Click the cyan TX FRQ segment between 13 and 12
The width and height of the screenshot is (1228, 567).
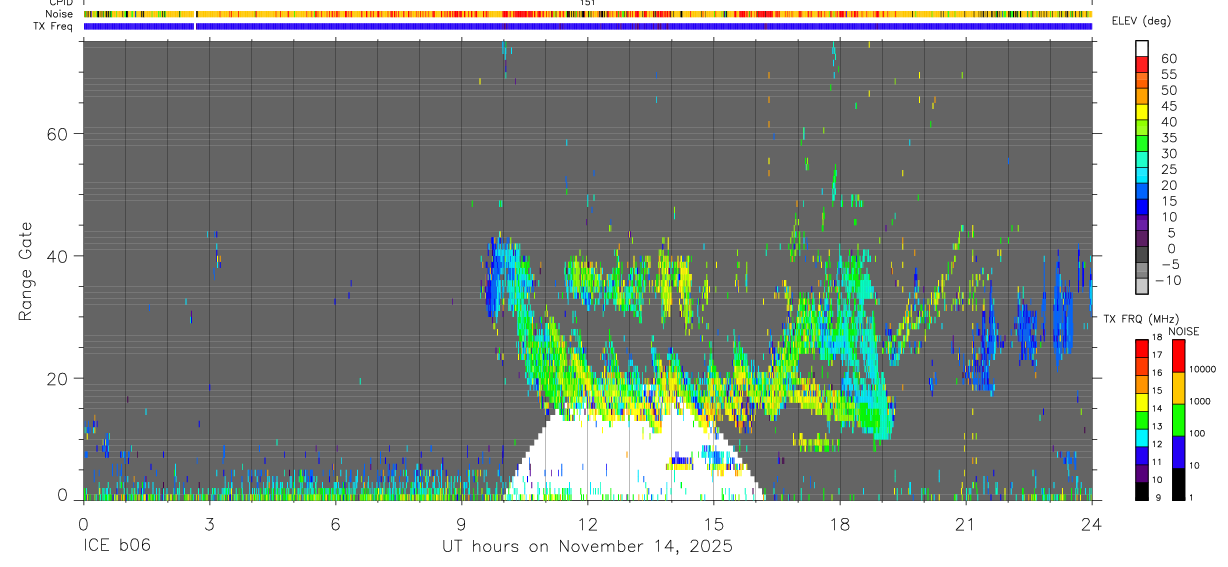click(x=1141, y=438)
